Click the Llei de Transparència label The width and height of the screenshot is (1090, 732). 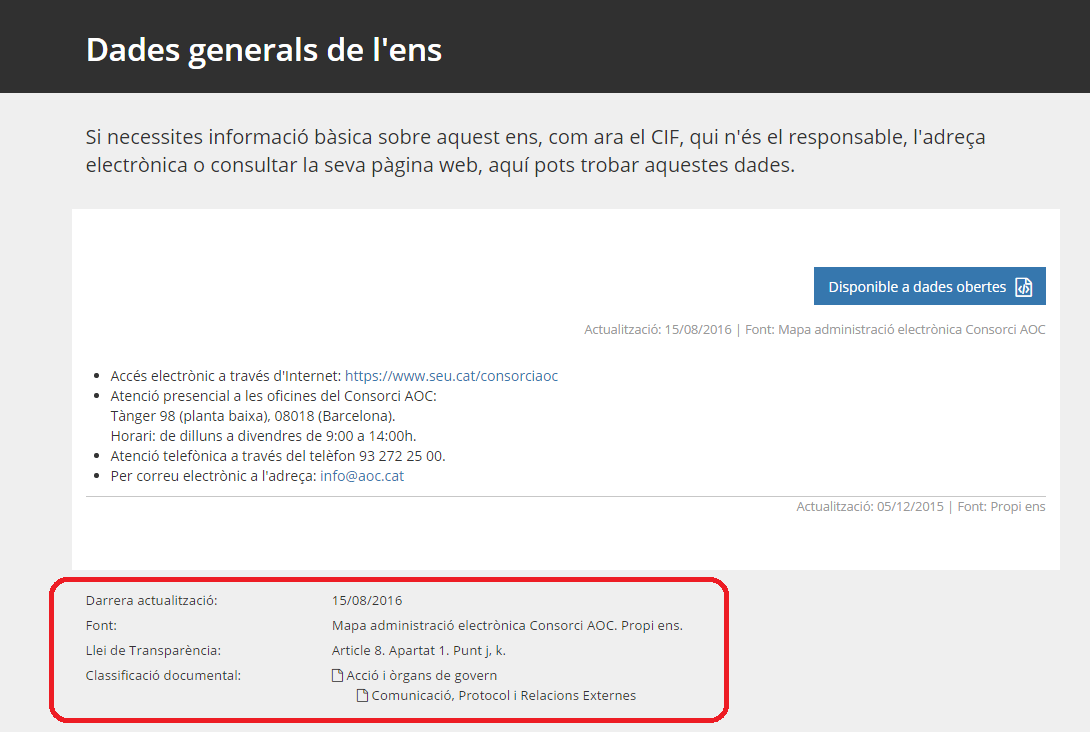(153, 651)
